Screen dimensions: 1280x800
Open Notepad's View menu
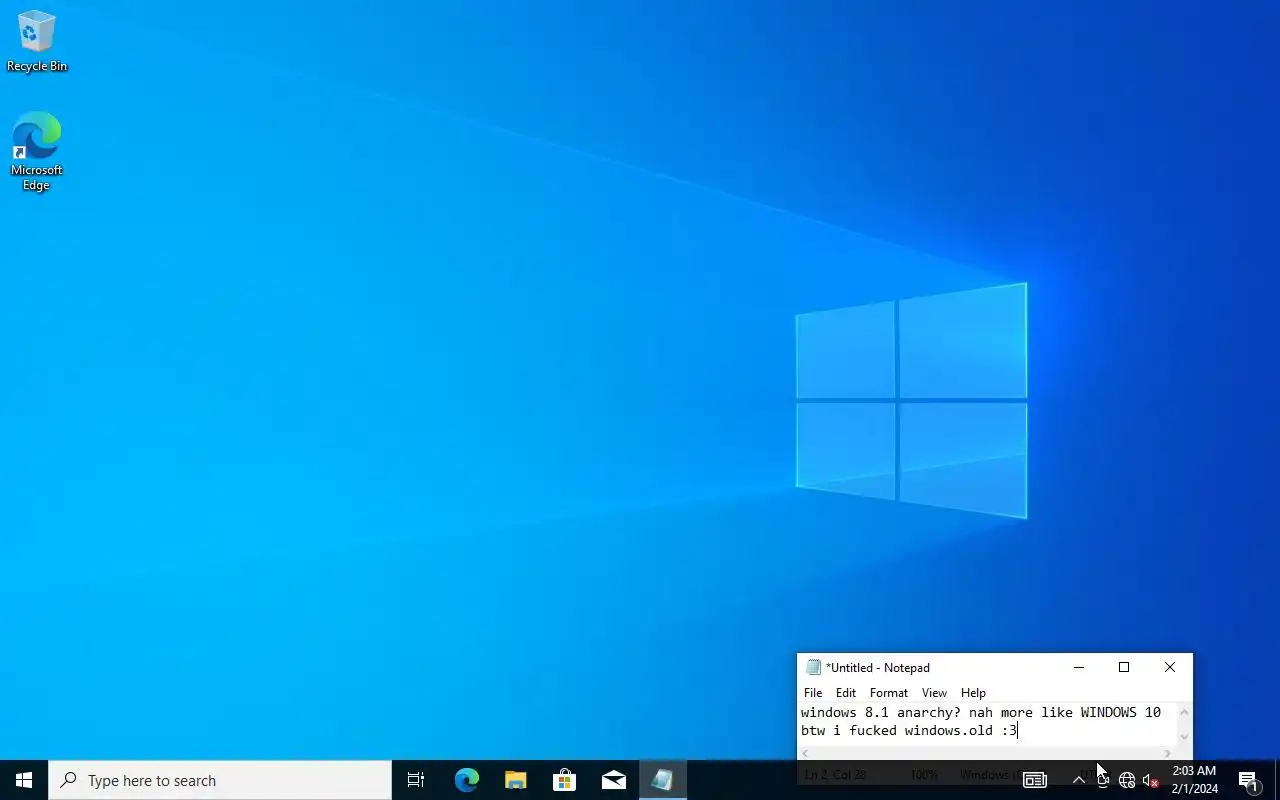[x=934, y=692]
